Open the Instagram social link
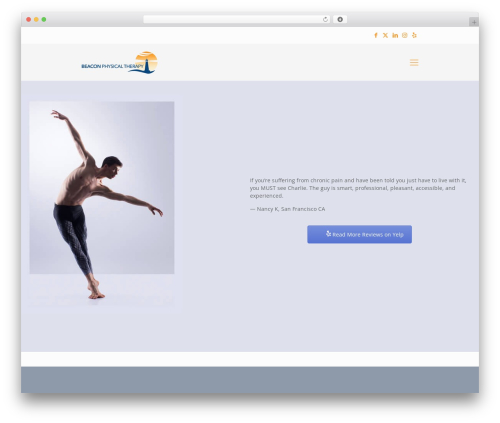This screenshot has height=423, width=500. [405, 35]
